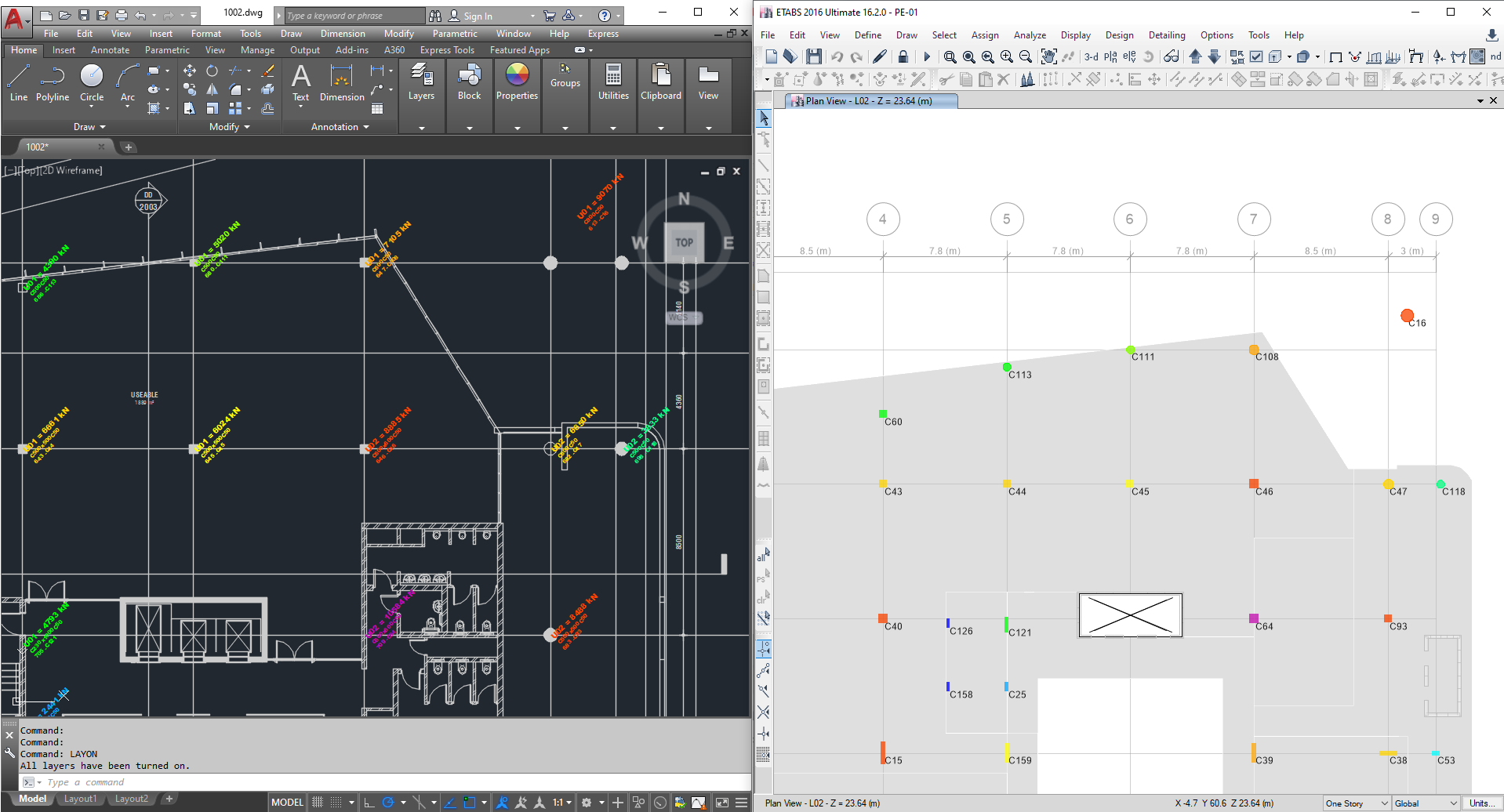Click AutoCAD customization menu icon
The image size is (1504, 812).
pos(740,802)
